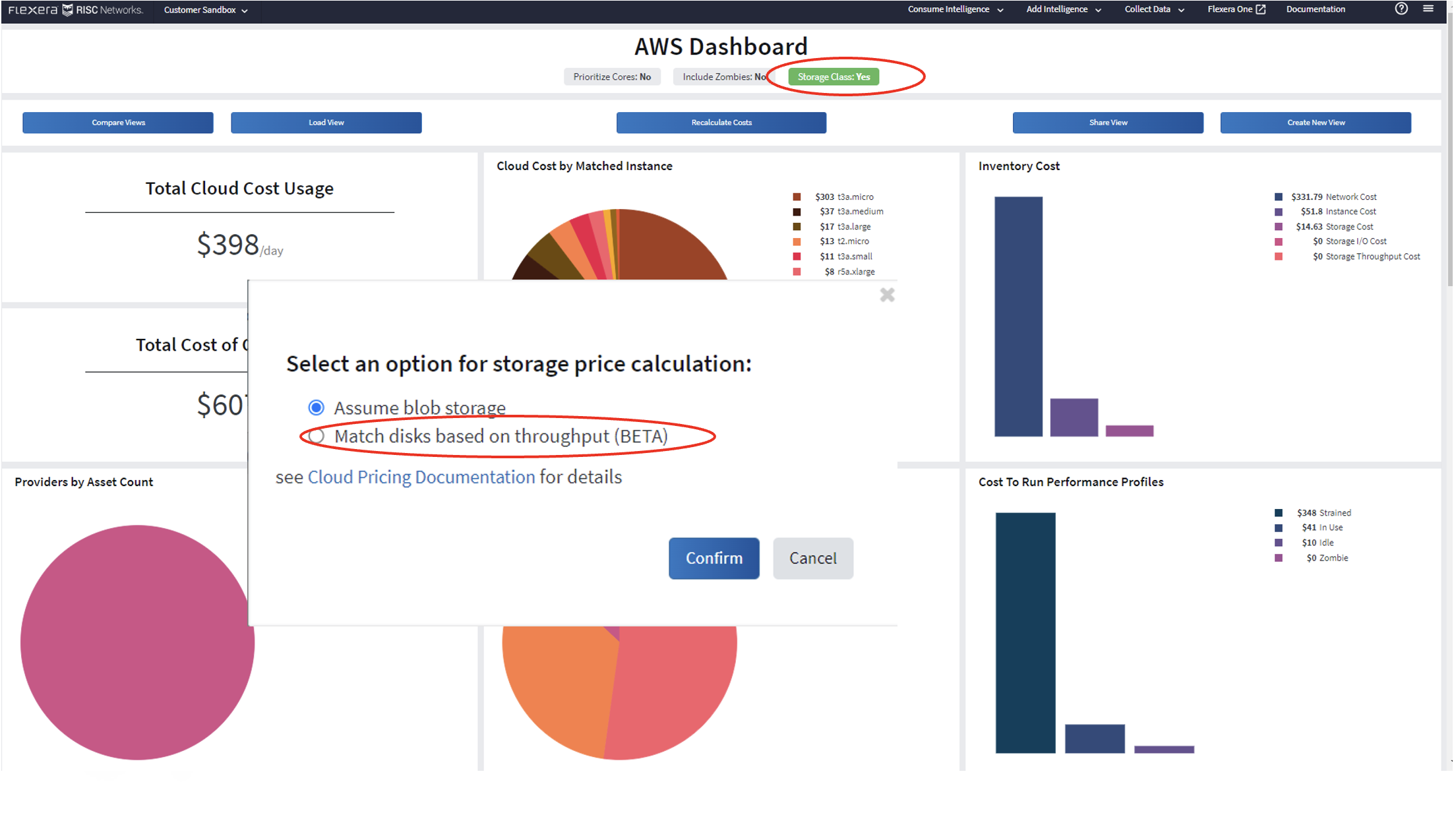This screenshot has width=1456, height=815.
Task: Click the Recalculate Costs button
Action: coord(721,123)
